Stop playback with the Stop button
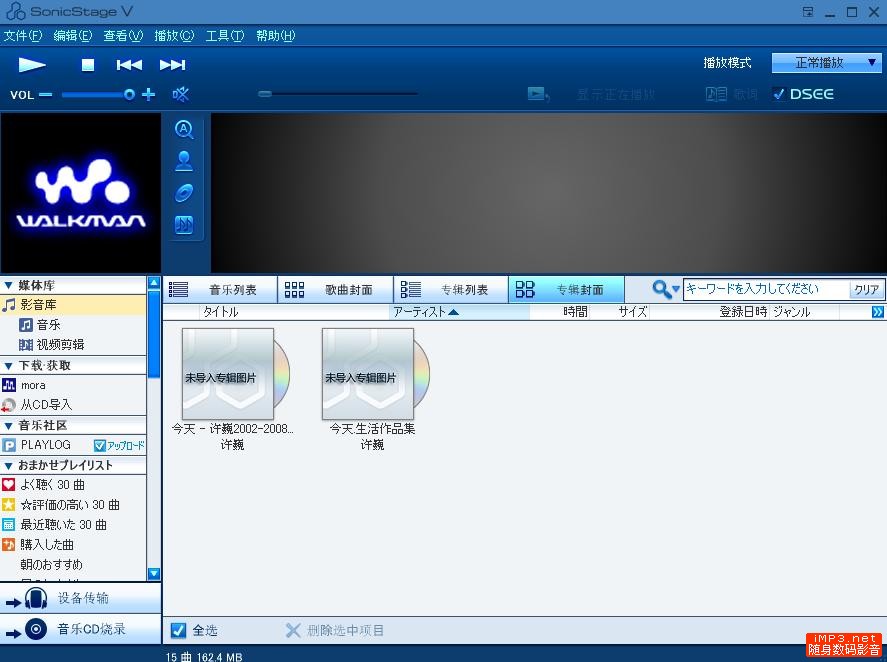 click(88, 65)
